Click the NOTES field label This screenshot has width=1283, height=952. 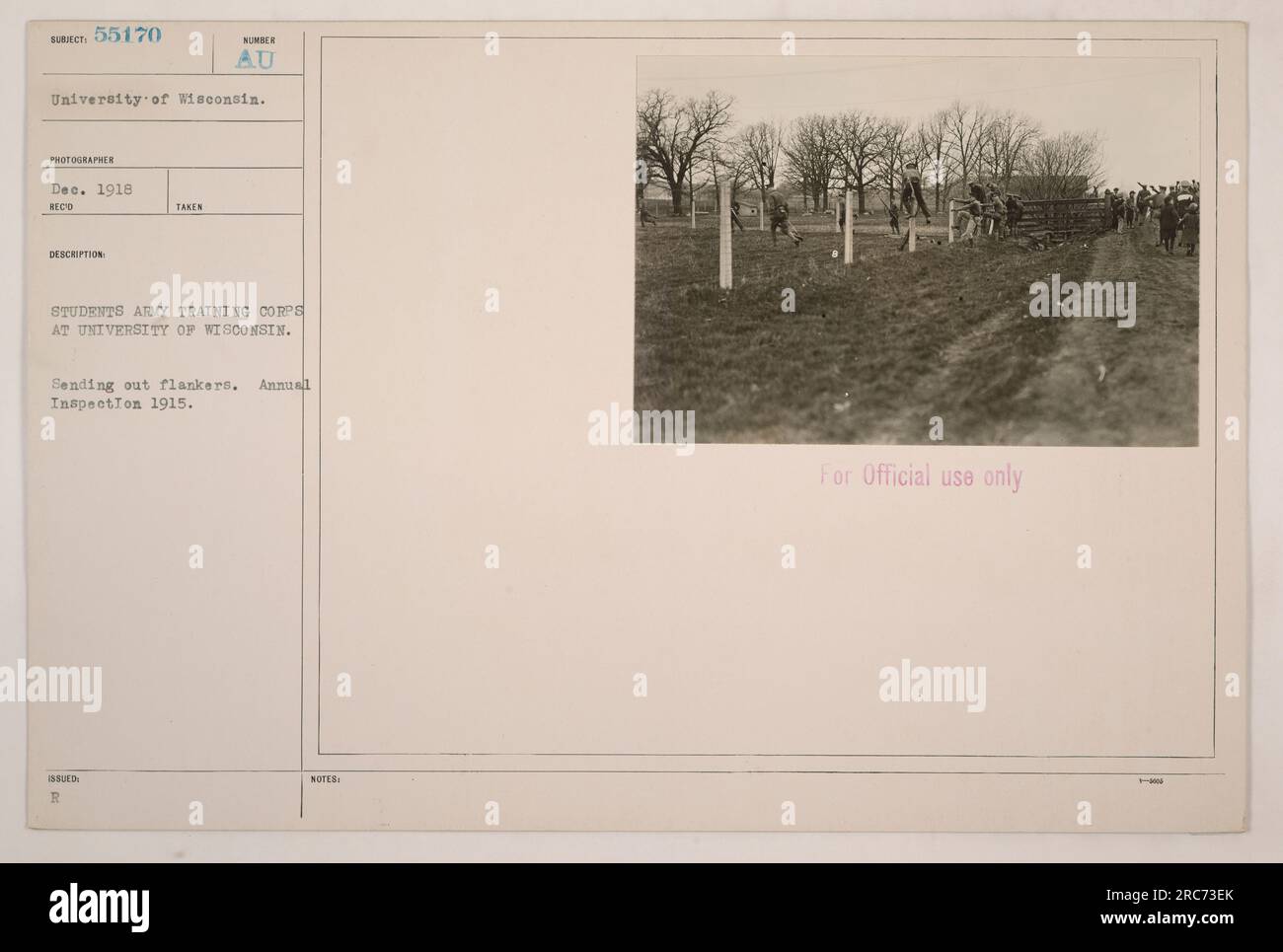click(x=325, y=778)
